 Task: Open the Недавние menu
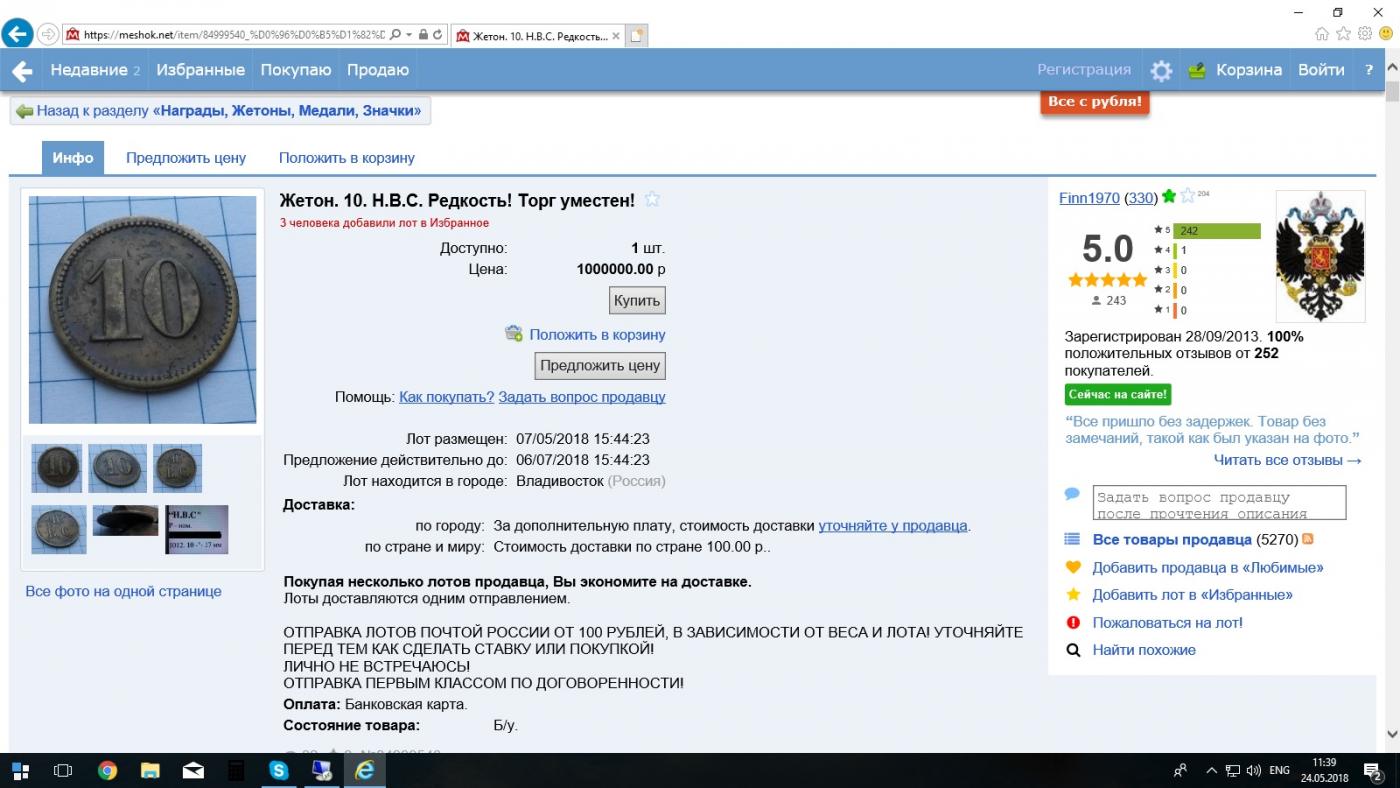tap(95, 70)
